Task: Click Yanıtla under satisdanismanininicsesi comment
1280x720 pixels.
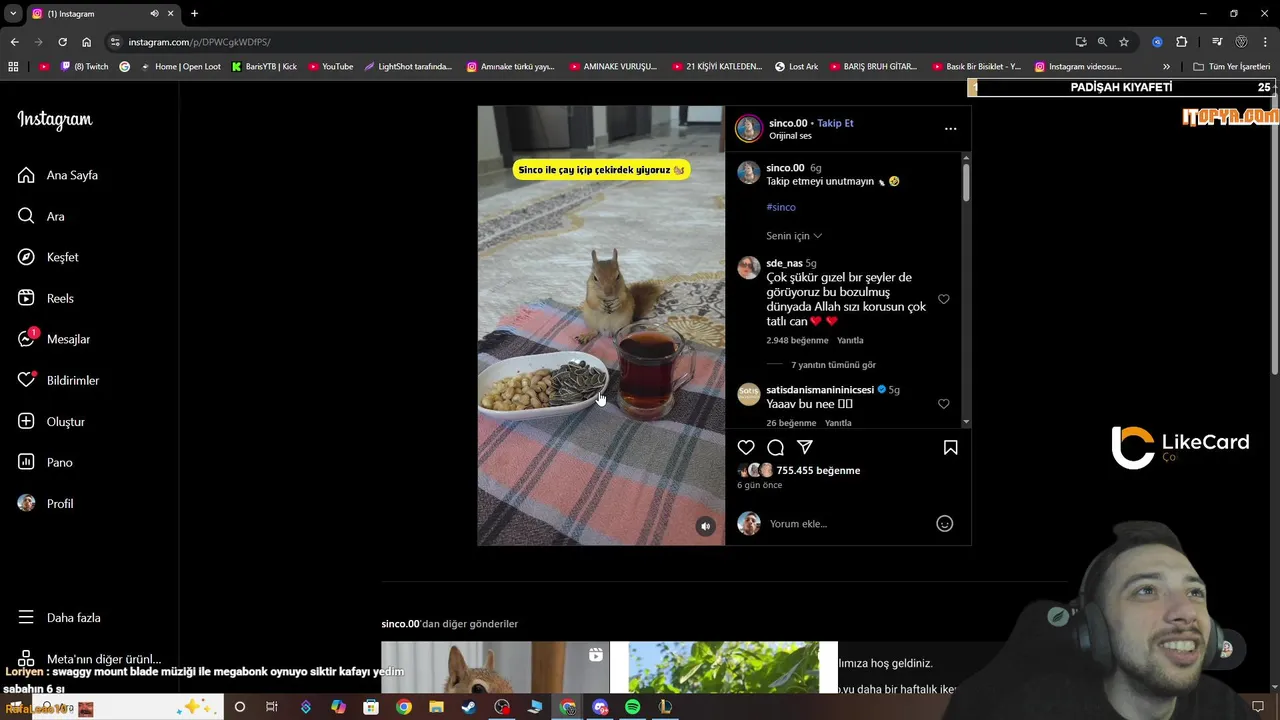Action: pos(838,423)
